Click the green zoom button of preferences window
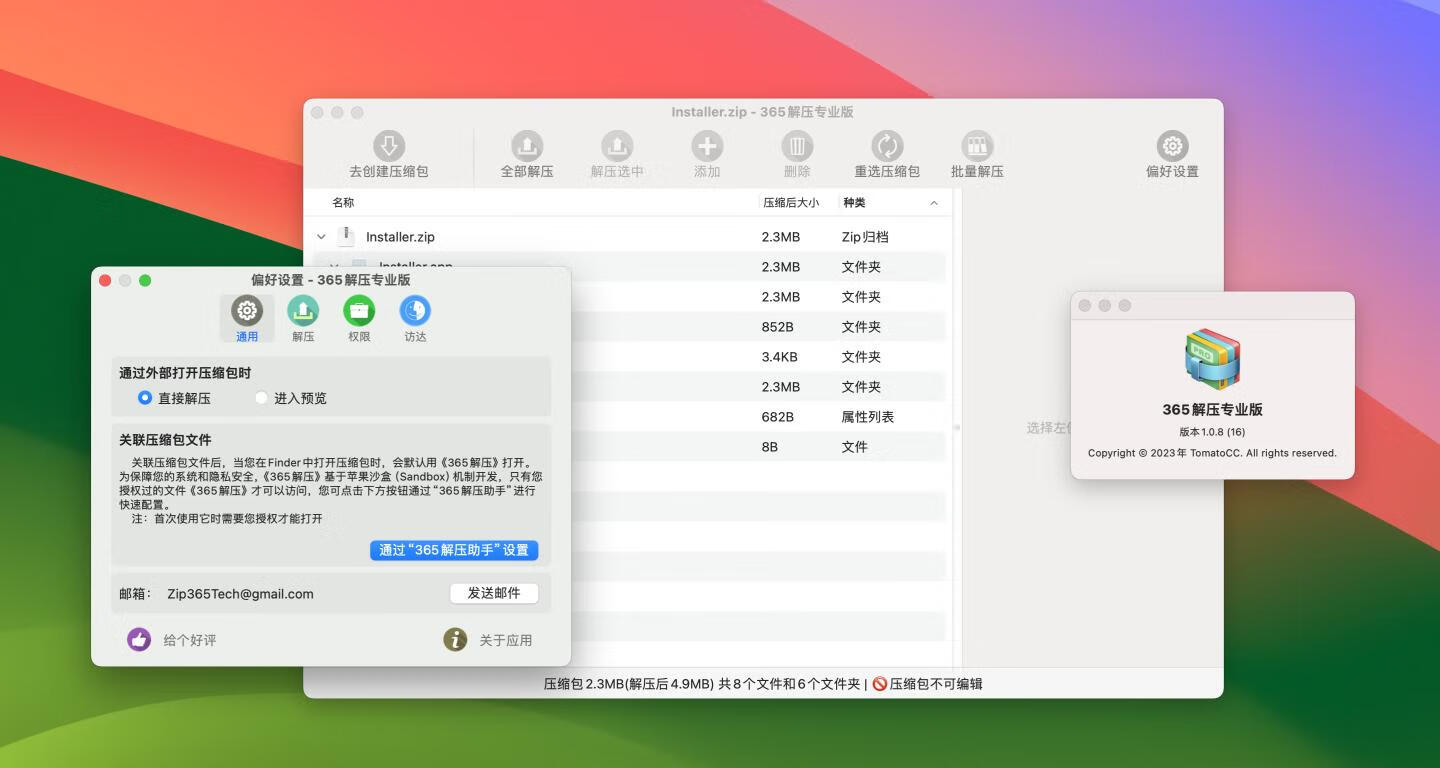 pos(145,280)
